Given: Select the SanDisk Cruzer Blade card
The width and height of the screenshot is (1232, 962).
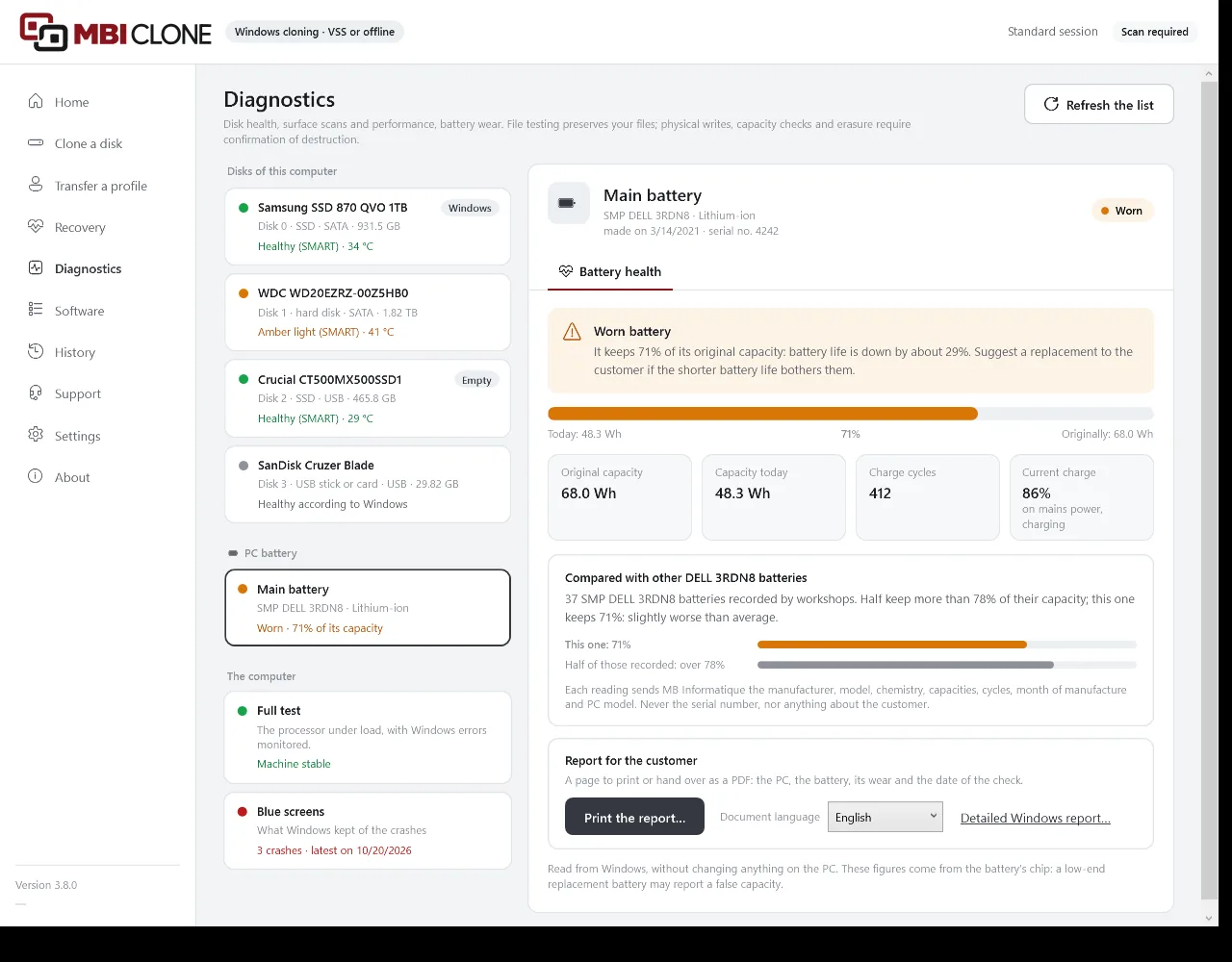Looking at the screenshot, I should 368,484.
